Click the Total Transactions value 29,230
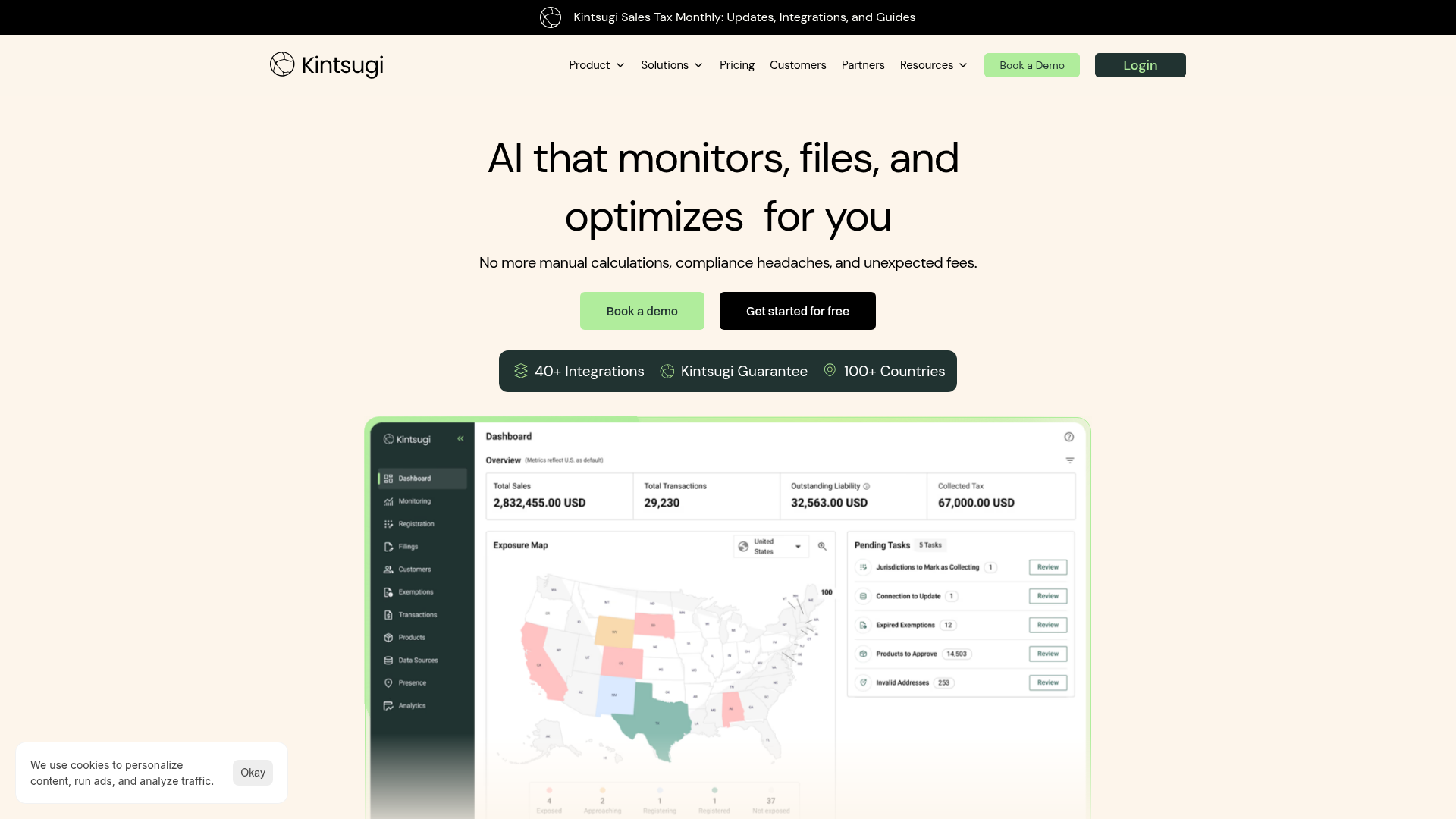 pyautogui.click(x=662, y=503)
